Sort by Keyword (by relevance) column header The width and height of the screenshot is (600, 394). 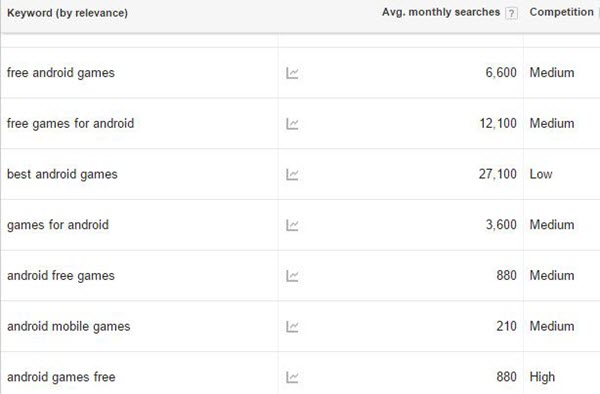pos(67,13)
